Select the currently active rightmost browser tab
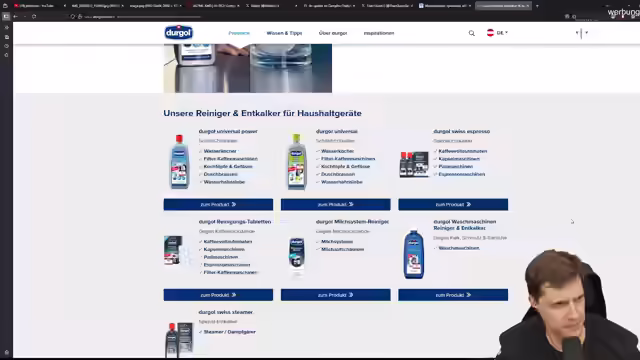Screen dimensions: 640x360 tap(503, 6)
